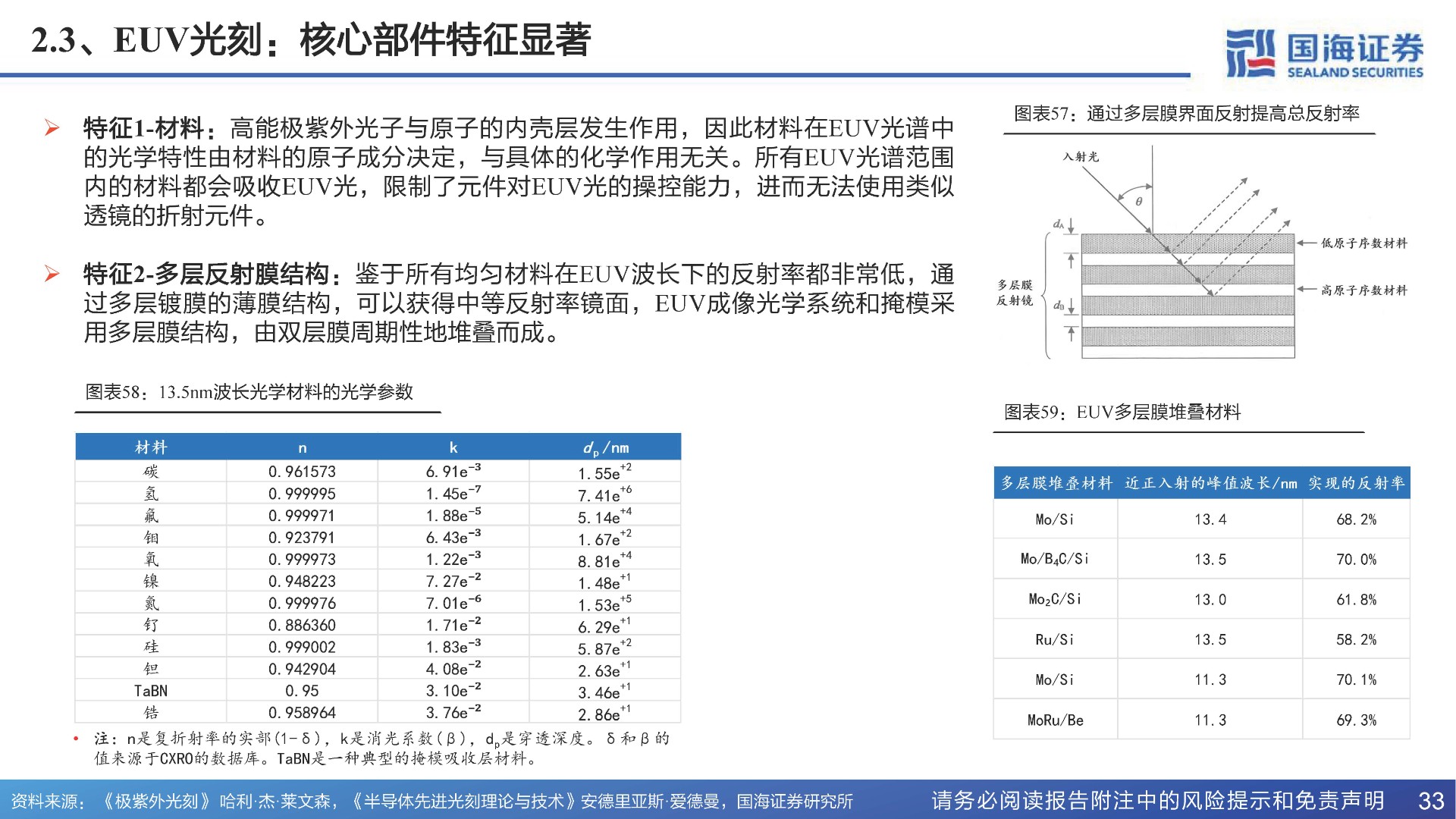Click the n value 0.961573 cell
The height and width of the screenshot is (819, 1456).
click(x=302, y=472)
